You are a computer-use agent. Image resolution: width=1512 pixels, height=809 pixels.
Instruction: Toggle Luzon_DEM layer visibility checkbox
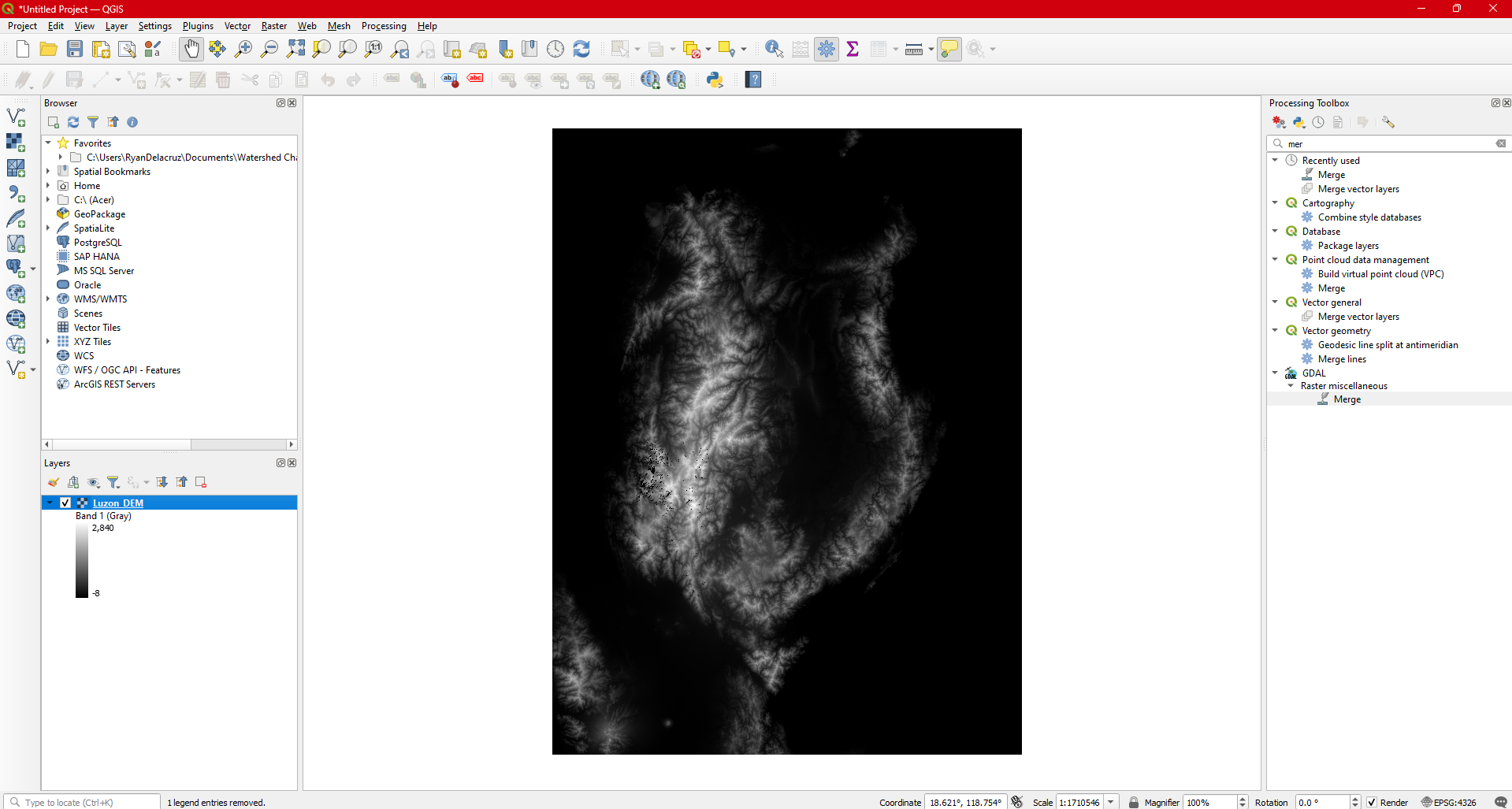tap(65, 503)
